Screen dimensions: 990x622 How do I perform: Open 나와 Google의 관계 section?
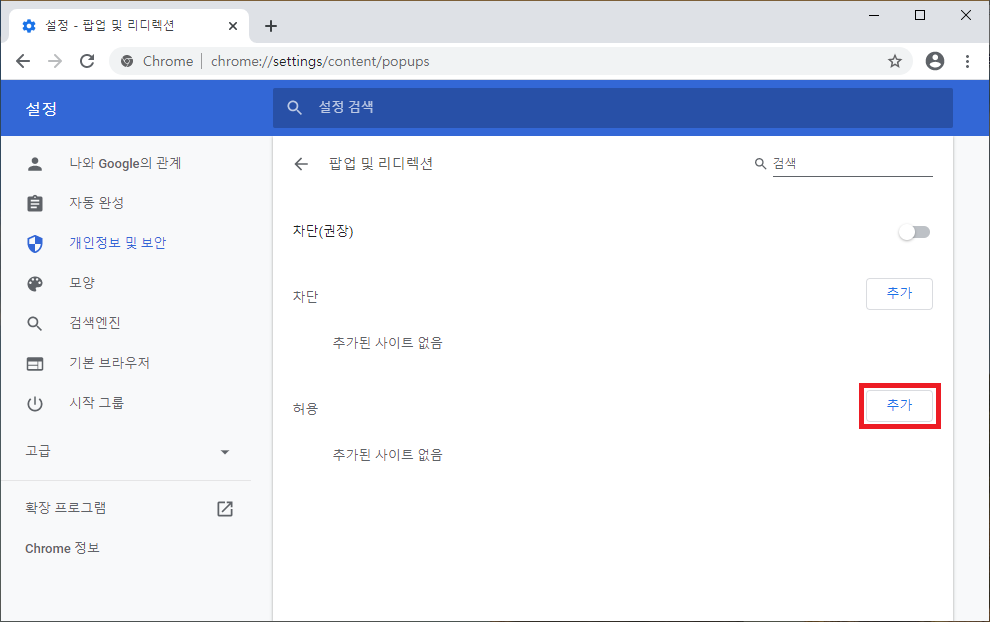125,164
